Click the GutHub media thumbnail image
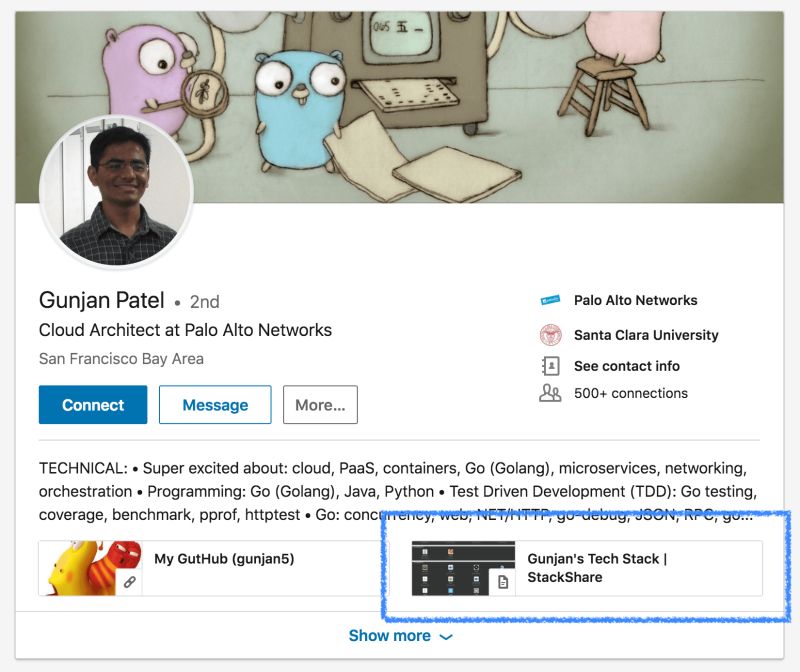800x672 pixels. click(90, 568)
